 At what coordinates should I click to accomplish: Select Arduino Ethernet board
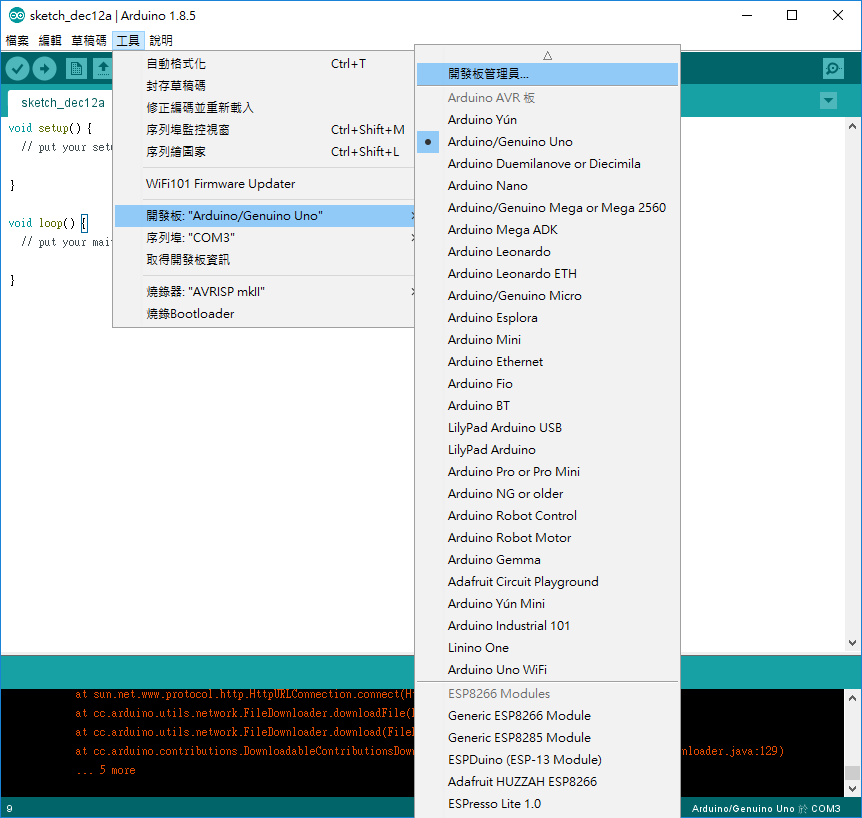[548, 362]
